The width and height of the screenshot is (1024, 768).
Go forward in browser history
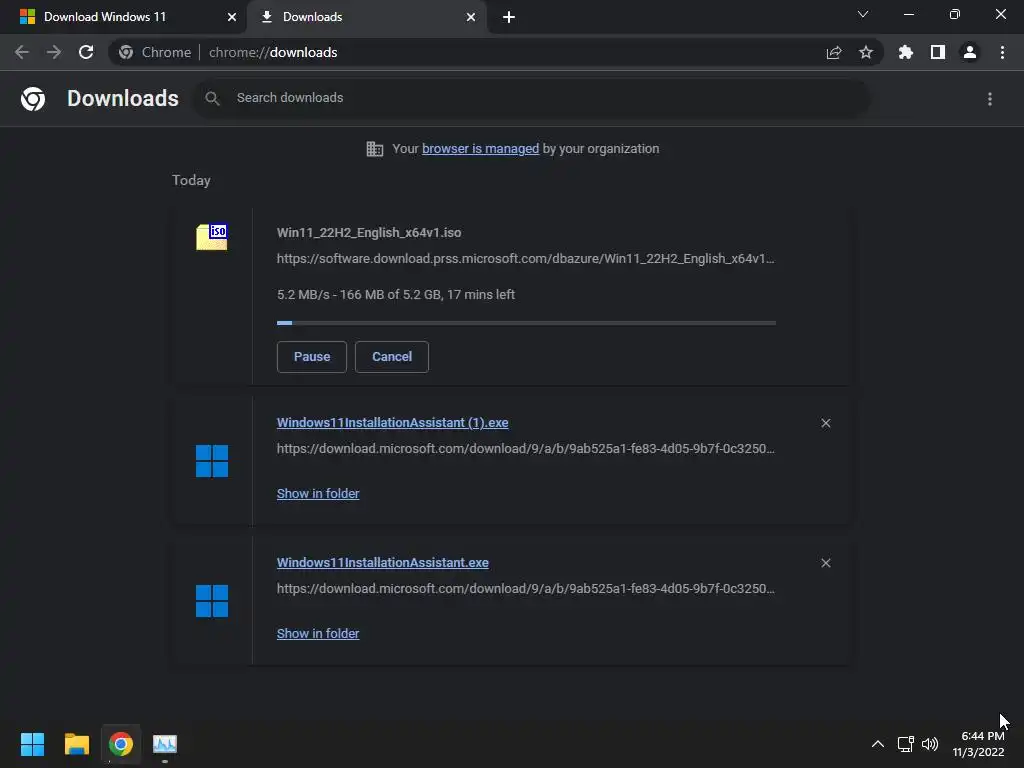tap(54, 52)
